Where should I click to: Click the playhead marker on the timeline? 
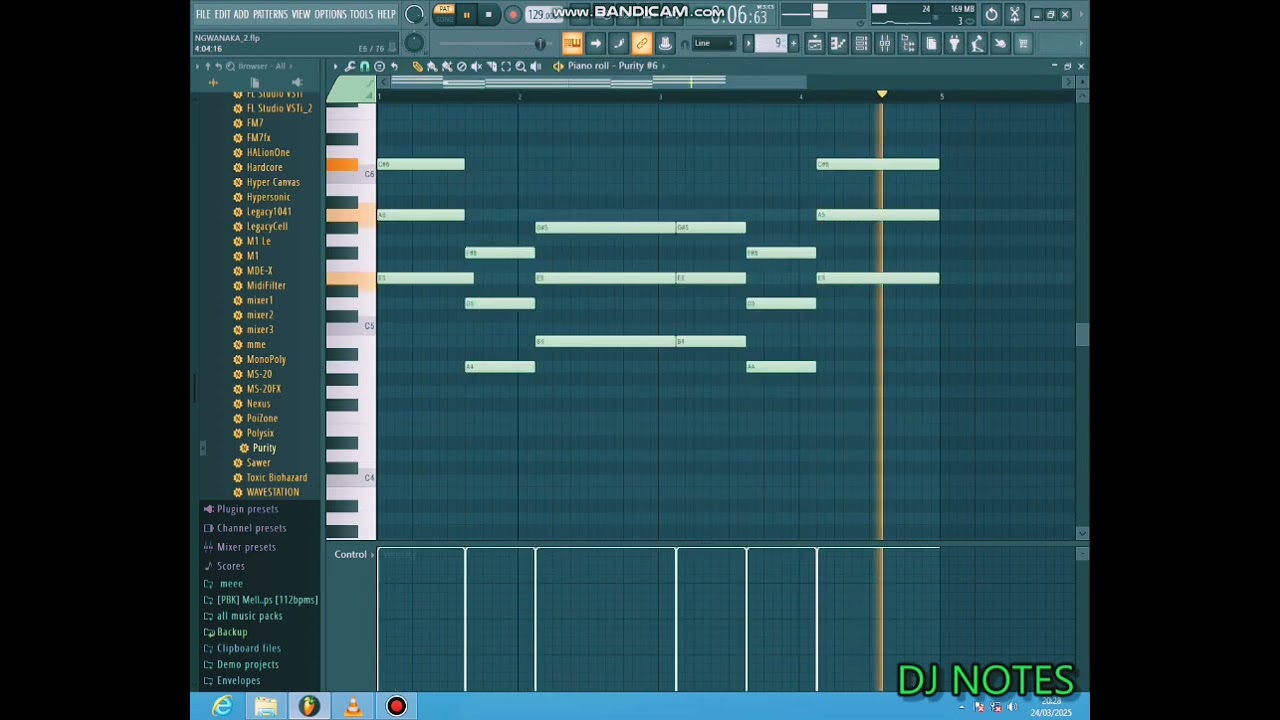coord(881,94)
